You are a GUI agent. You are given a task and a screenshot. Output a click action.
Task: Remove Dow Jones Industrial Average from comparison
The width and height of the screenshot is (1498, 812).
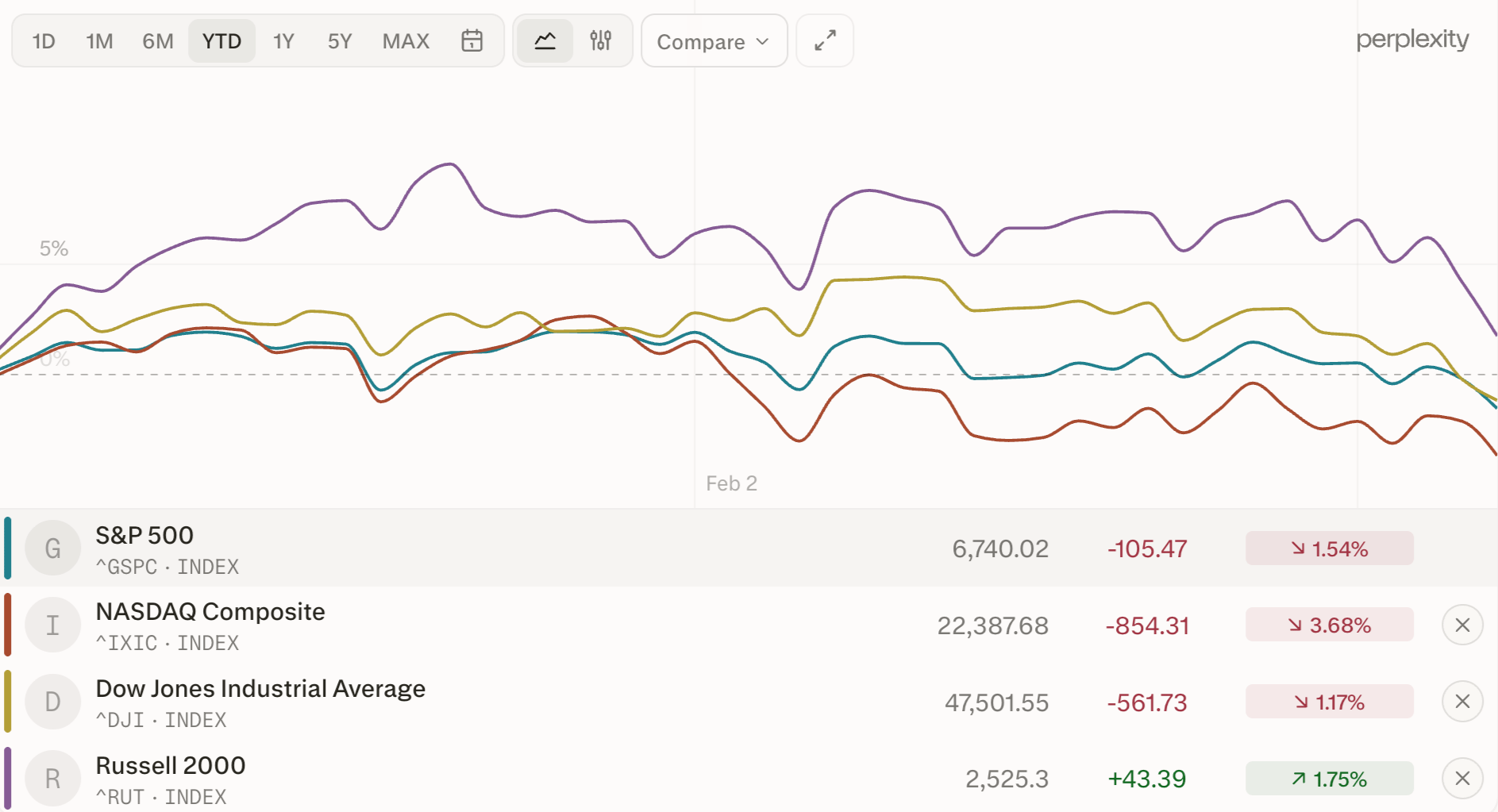[1462, 702]
